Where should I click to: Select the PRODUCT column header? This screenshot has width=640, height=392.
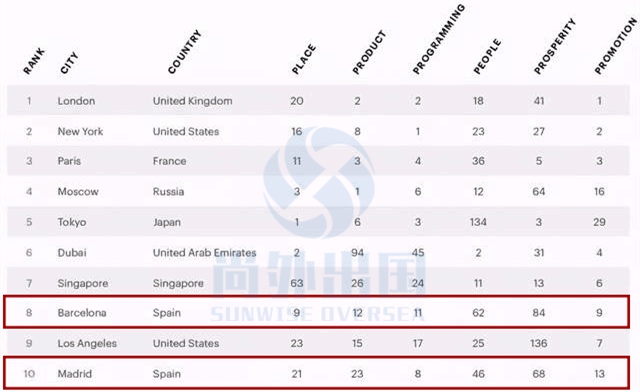pyautogui.click(x=369, y=52)
